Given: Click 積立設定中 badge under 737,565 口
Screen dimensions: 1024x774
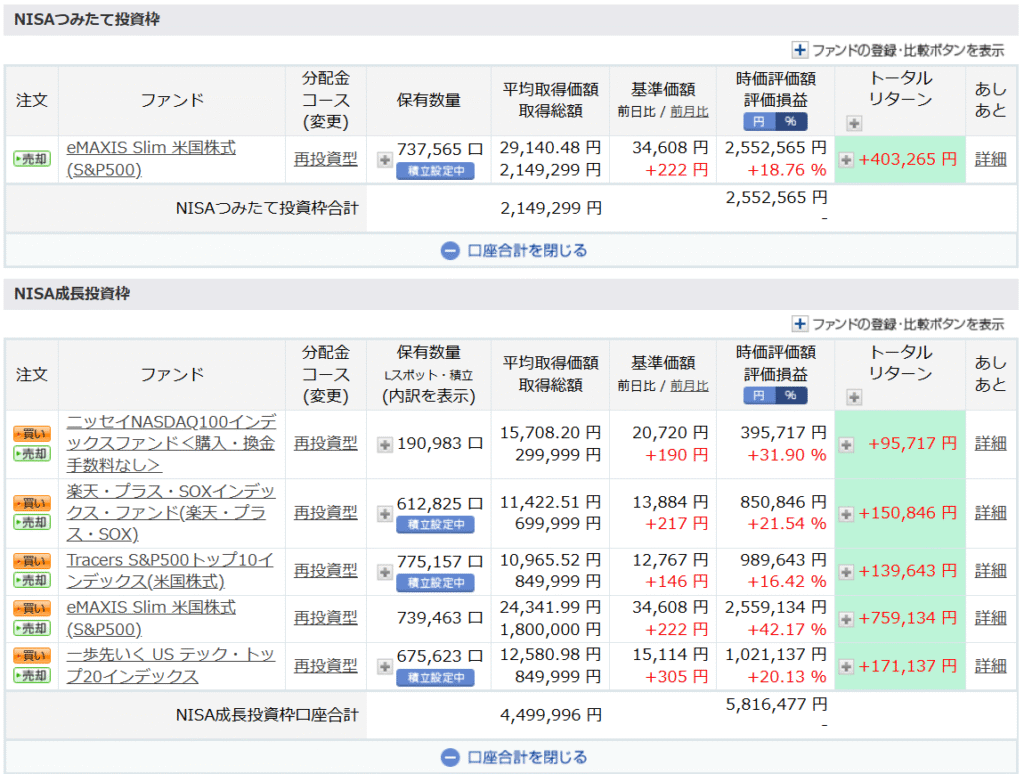Looking at the screenshot, I should pyautogui.click(x=436, y=171).
